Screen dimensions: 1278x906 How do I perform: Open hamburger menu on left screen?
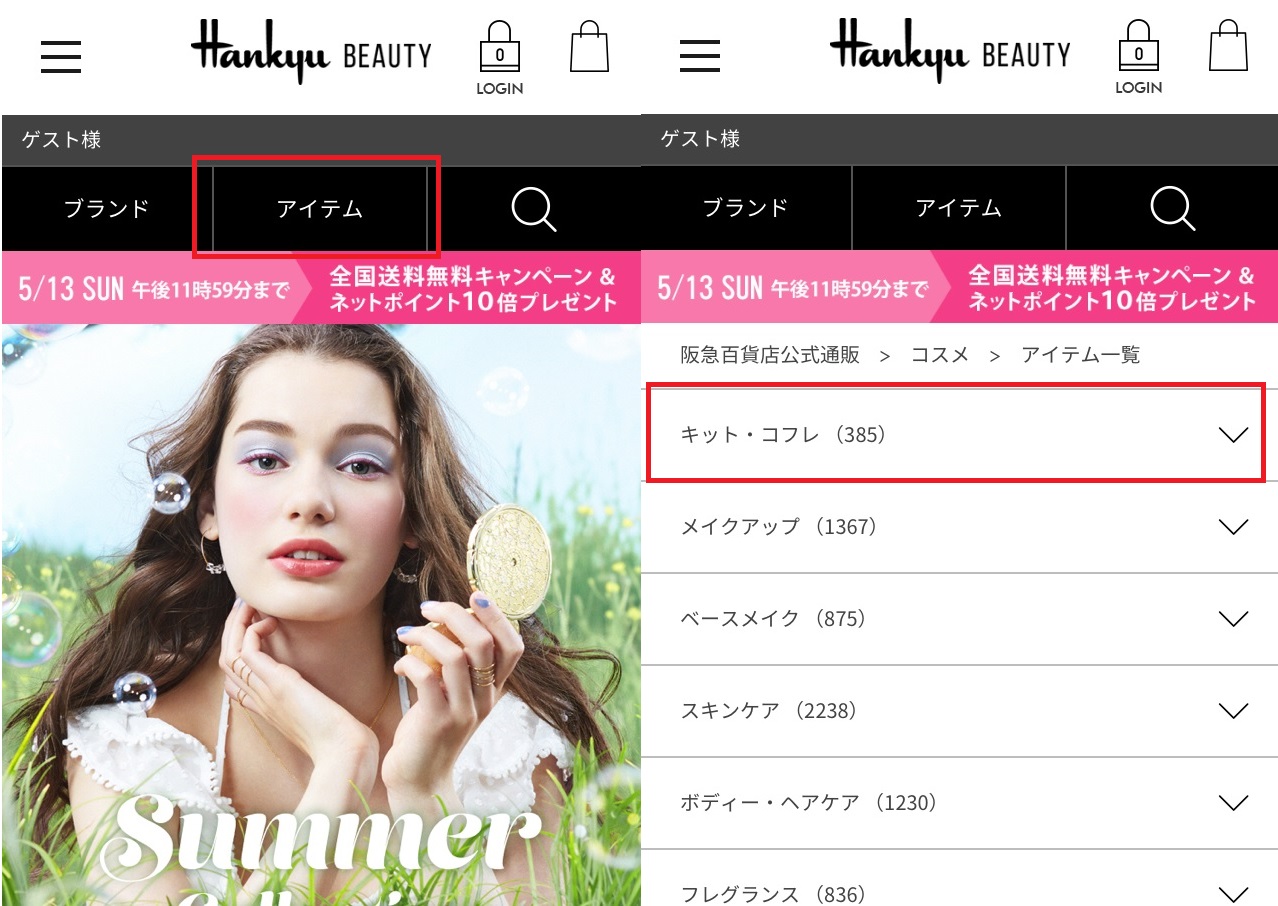[x=60, y=57]
